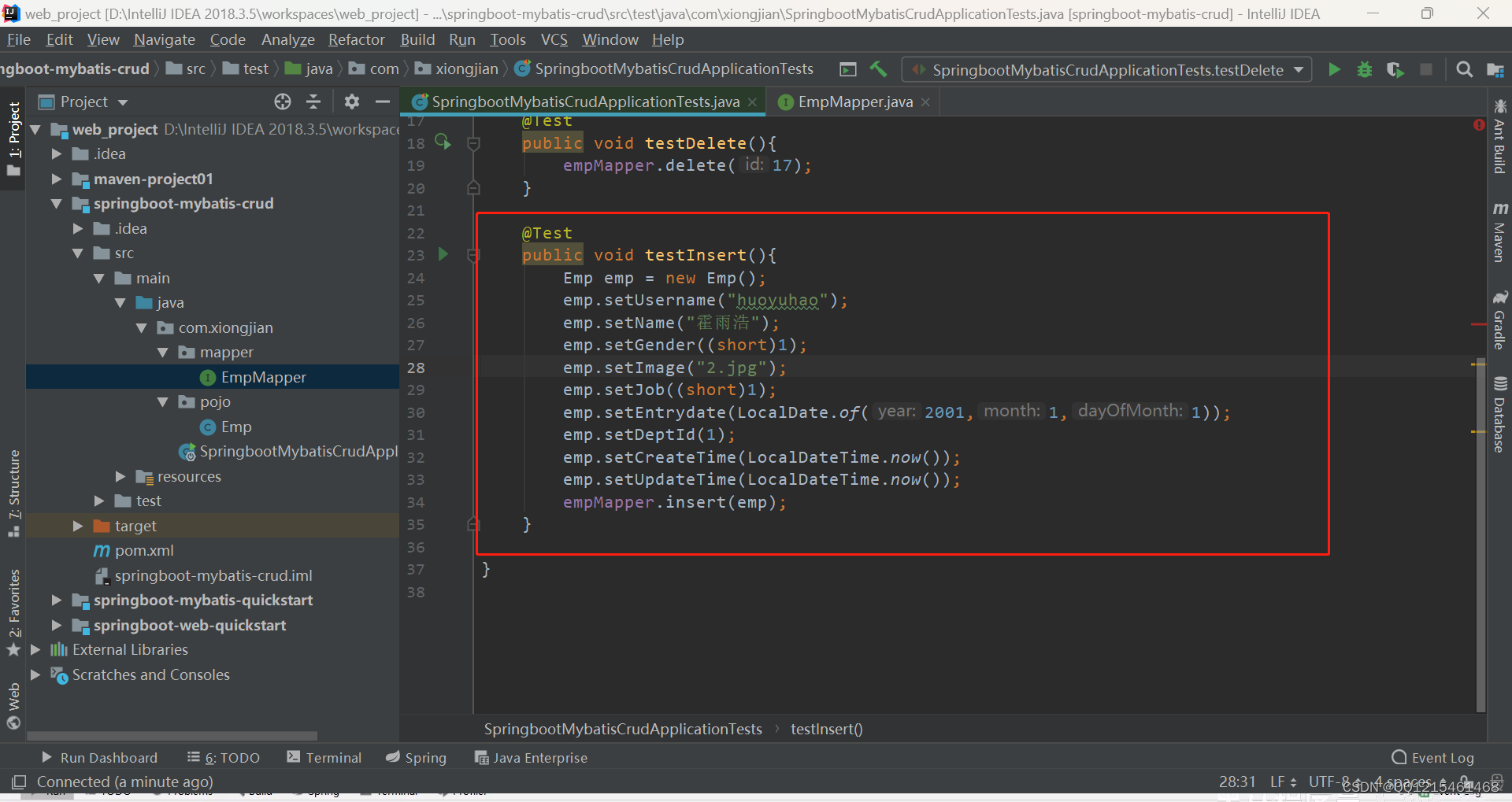Expand External Libraries node
The image size is (1512, 802).
click(35, 649)
